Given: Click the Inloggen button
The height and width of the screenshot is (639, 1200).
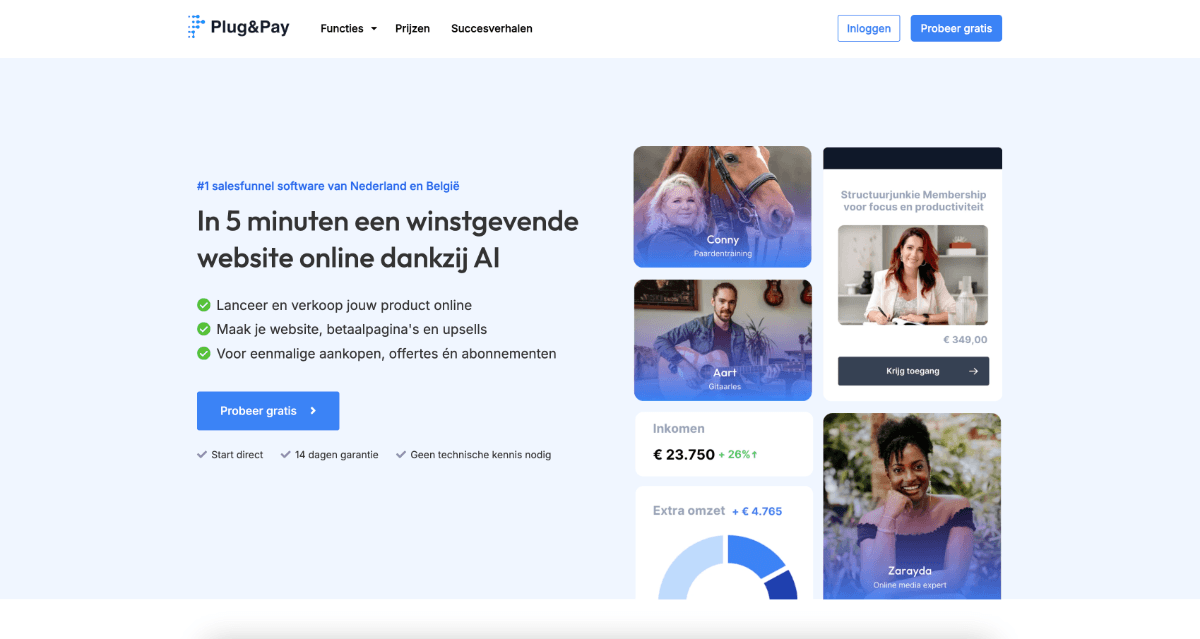Looking at the screenshot, I should [x=869, y=29].
